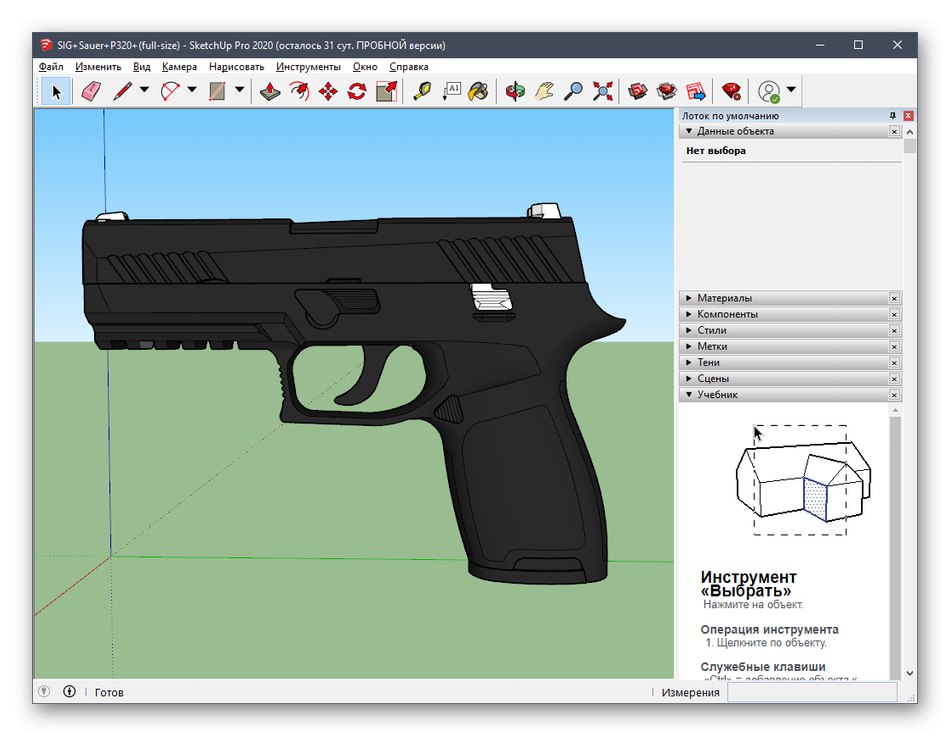Choose the Line pencil tool

[x=122, y=91]
